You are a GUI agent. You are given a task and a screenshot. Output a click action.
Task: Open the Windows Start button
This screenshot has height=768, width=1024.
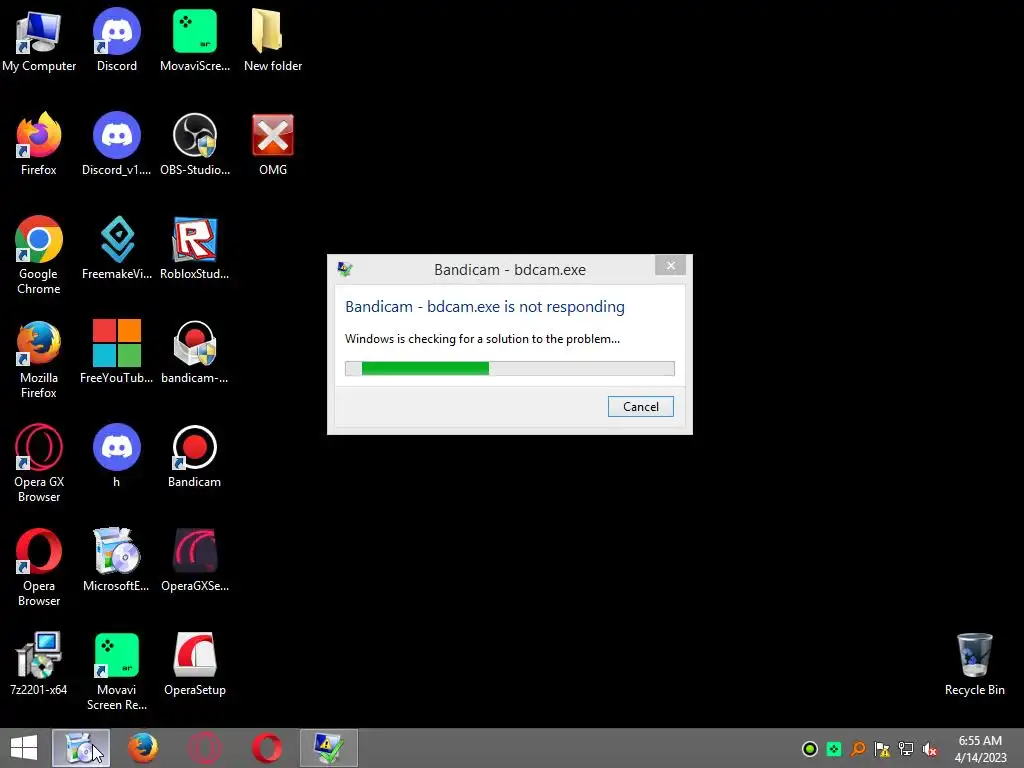(24, 748)
